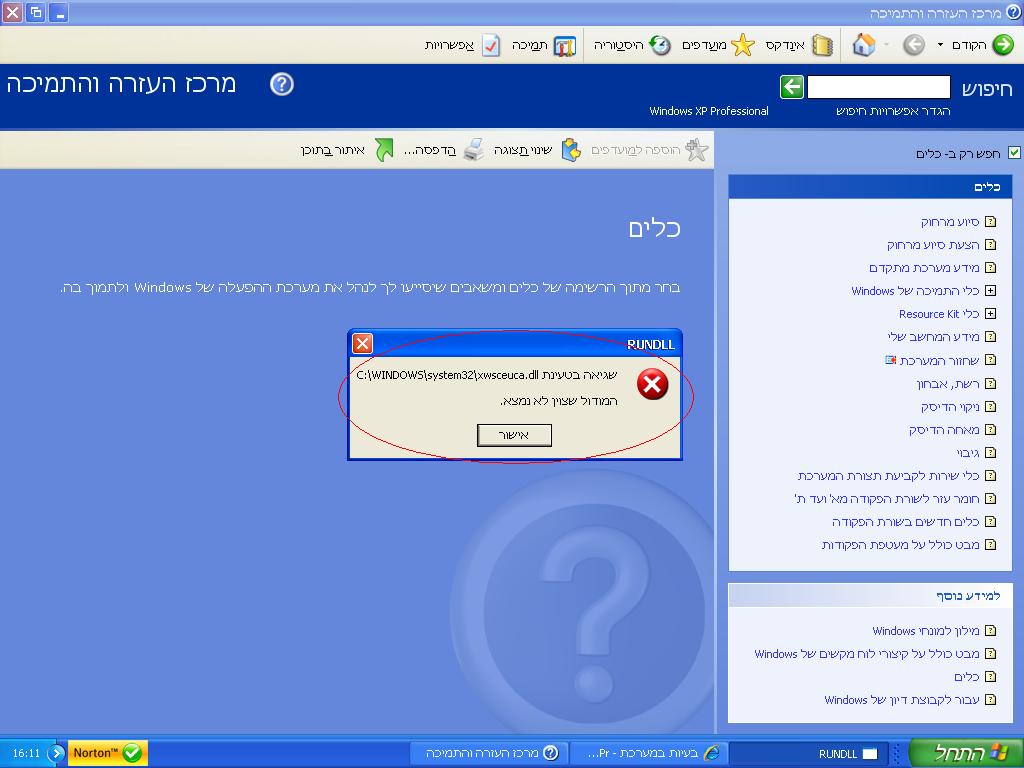Click inside the search (חיפוש) text box
Screen dimensions: 1024x768
click(x=878, y=86)
